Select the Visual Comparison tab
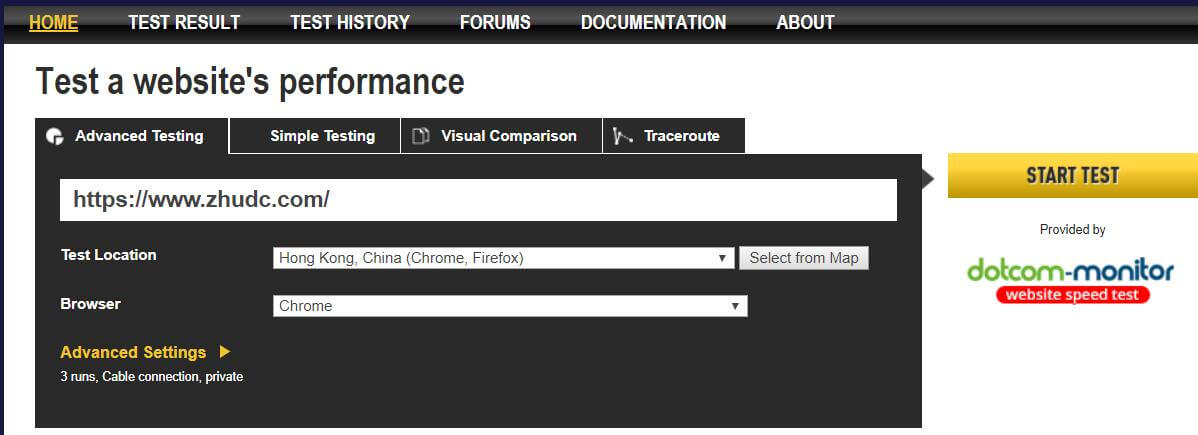The height and width of the screenshot is (435, 1198). click(x=508, y=136)
